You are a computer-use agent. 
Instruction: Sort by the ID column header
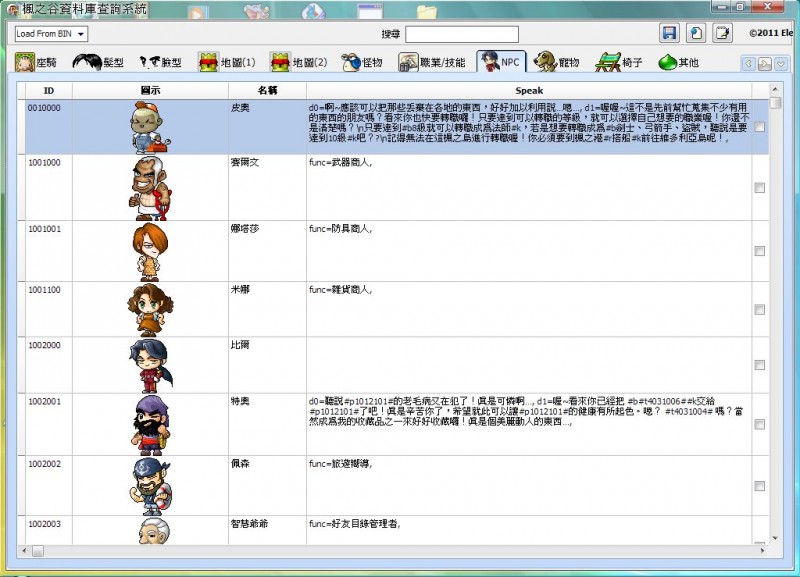point(49,90)
